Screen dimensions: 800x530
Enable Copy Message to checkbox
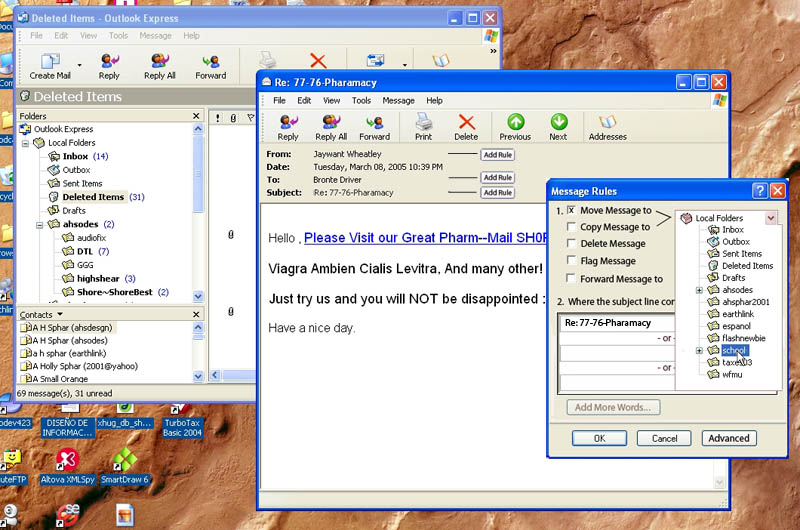[571, 226]
